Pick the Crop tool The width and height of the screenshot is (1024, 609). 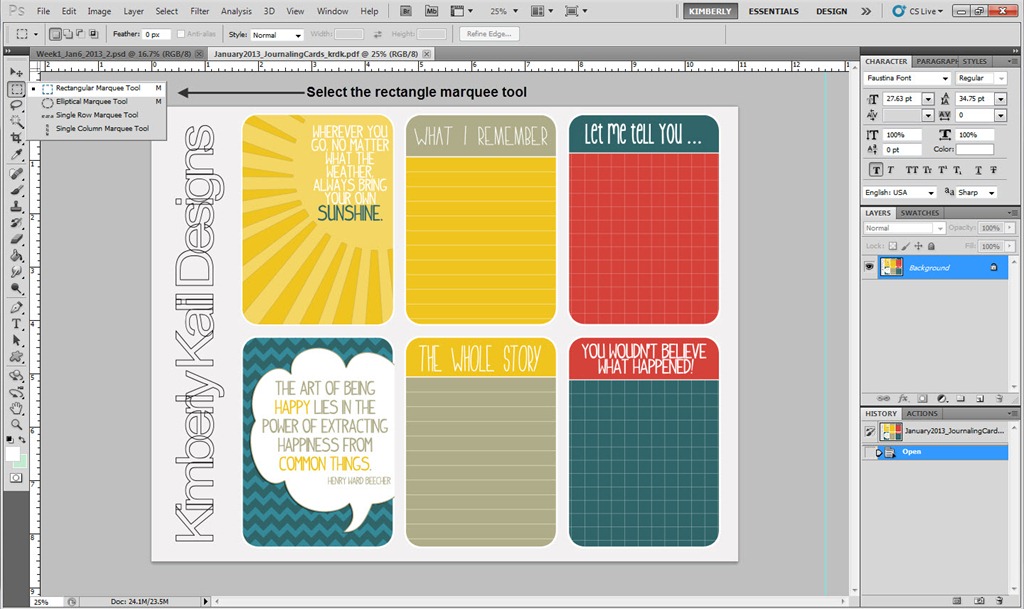(17, 138)
